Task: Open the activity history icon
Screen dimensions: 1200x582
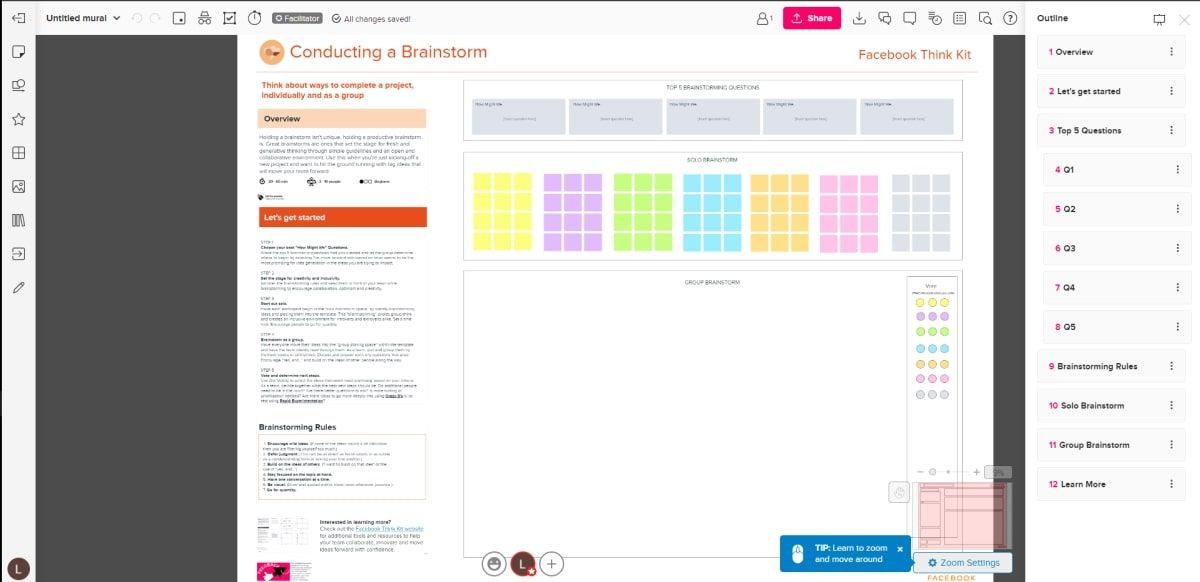Action: (x=935, y=18)
